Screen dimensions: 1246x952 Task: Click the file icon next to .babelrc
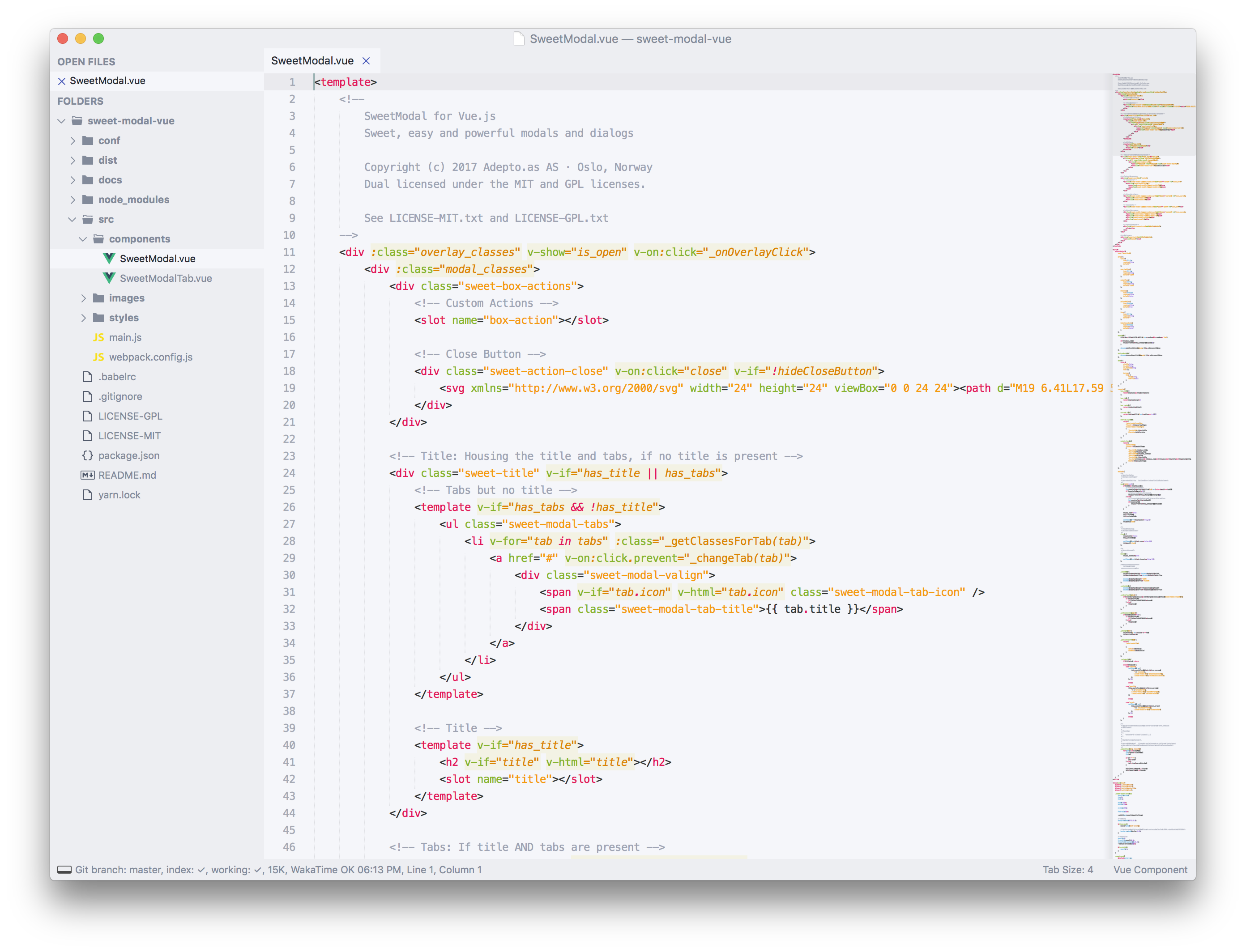point(87,377)
